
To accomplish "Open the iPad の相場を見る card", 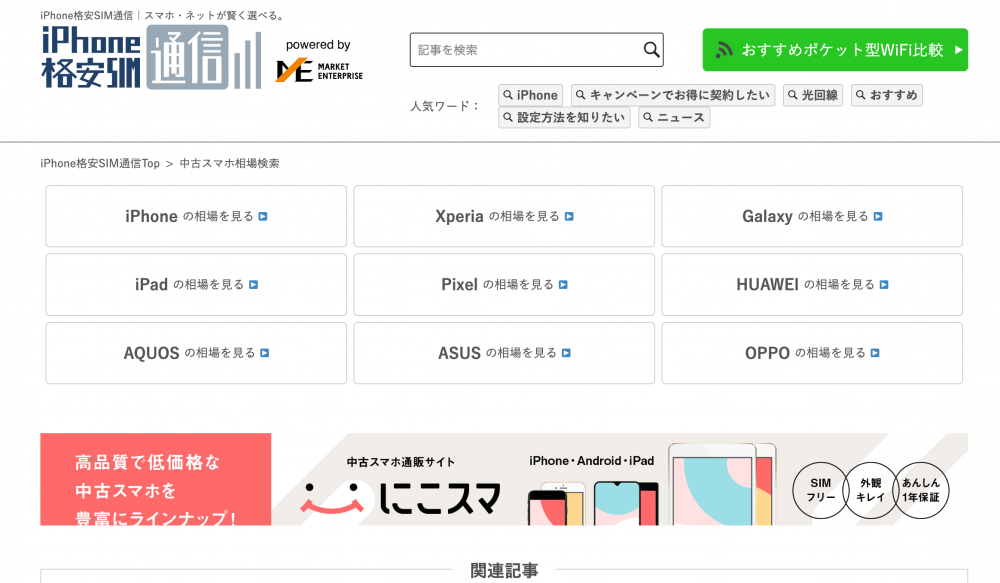I will coord(196,284).
